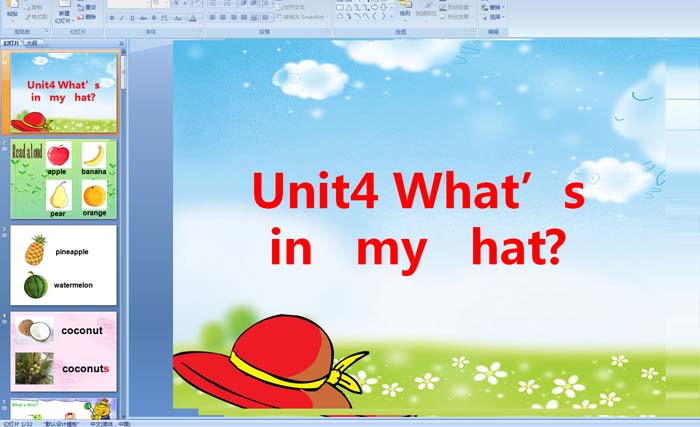
Task: Click the Font Color button
Action: (x=192, y=18)
